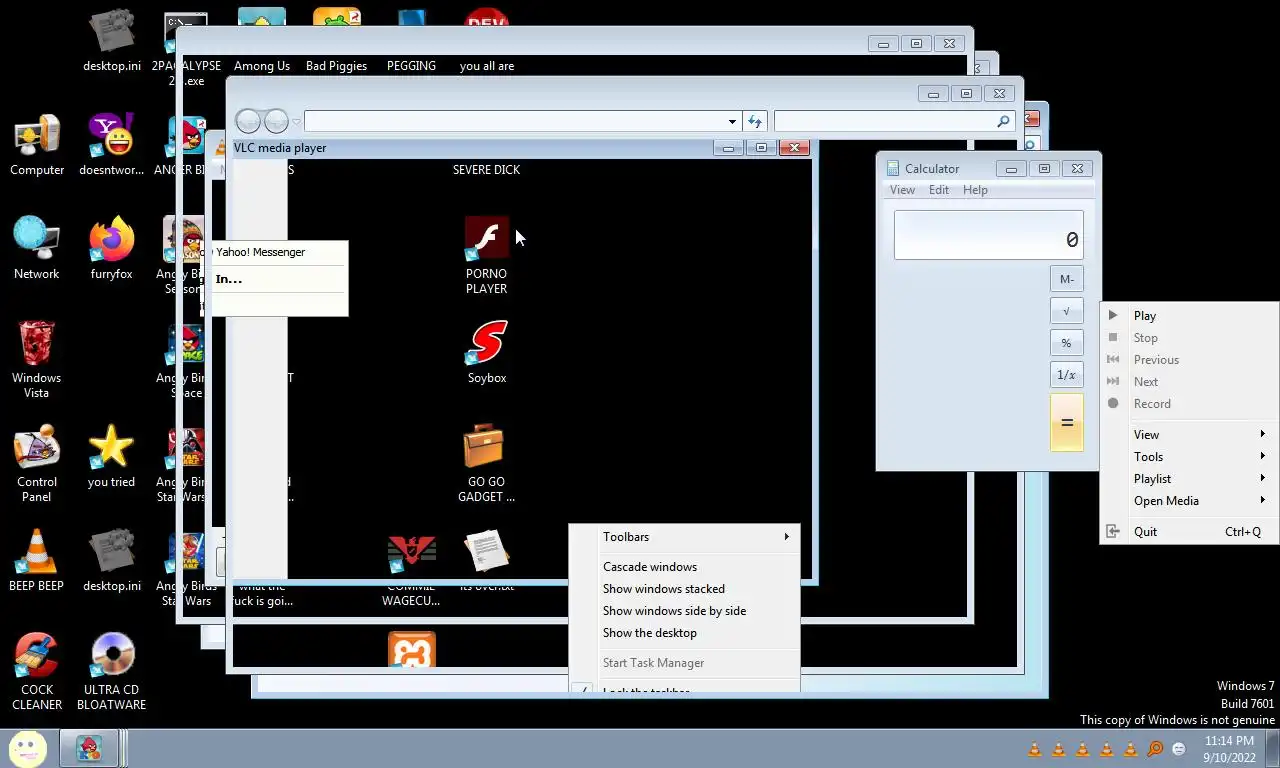
Task: Open Calculator's Edit menu
Action: pos(939,190)
